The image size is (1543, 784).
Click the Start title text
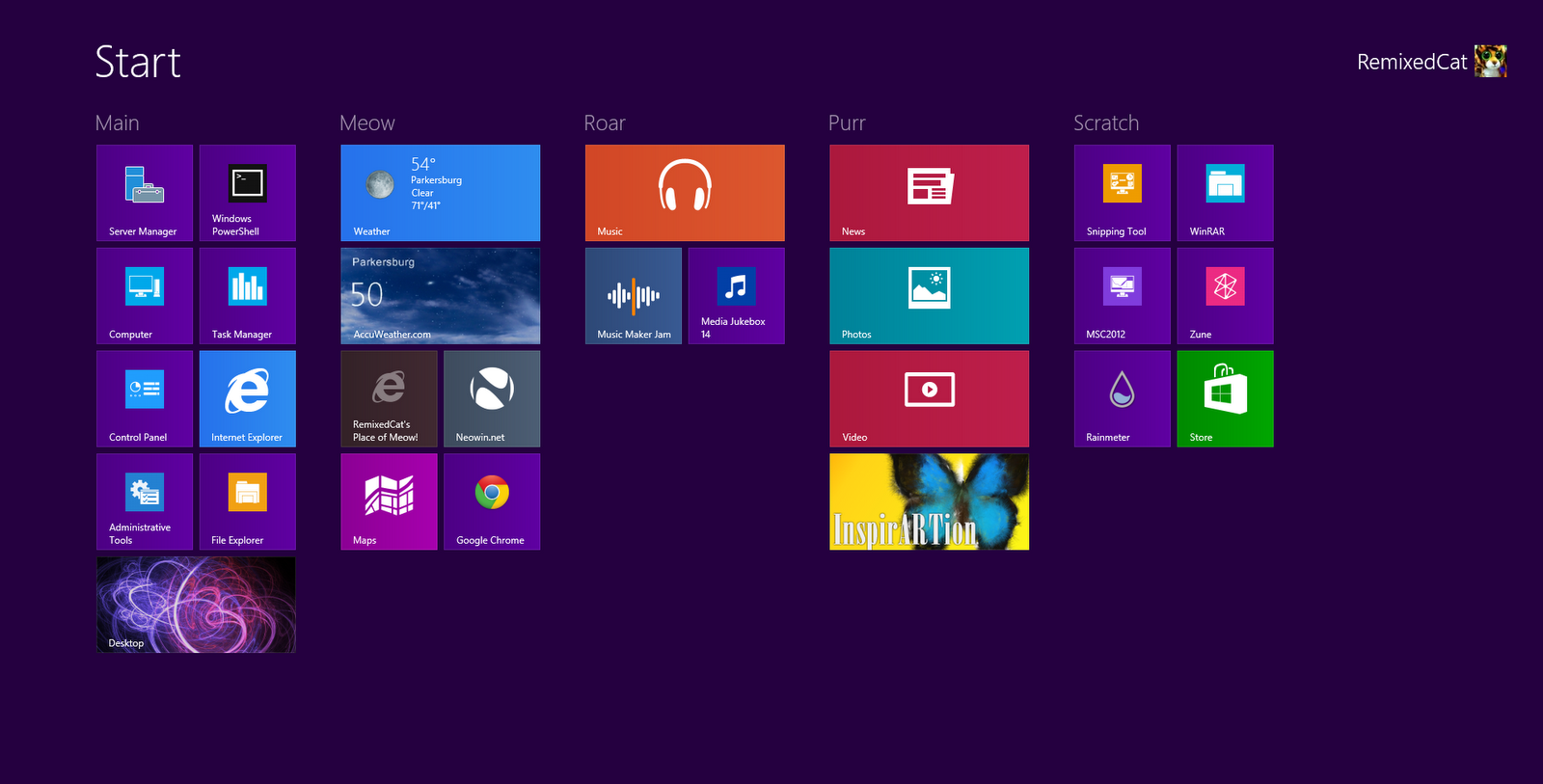138,62
